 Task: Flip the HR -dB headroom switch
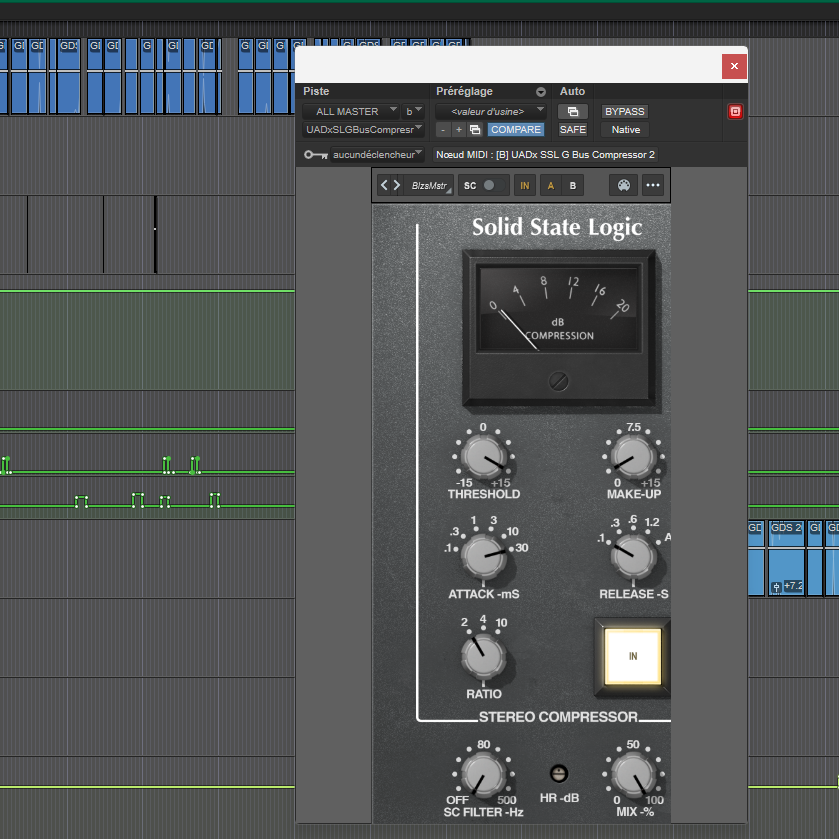pyautogui.click(x=559, y=773)
